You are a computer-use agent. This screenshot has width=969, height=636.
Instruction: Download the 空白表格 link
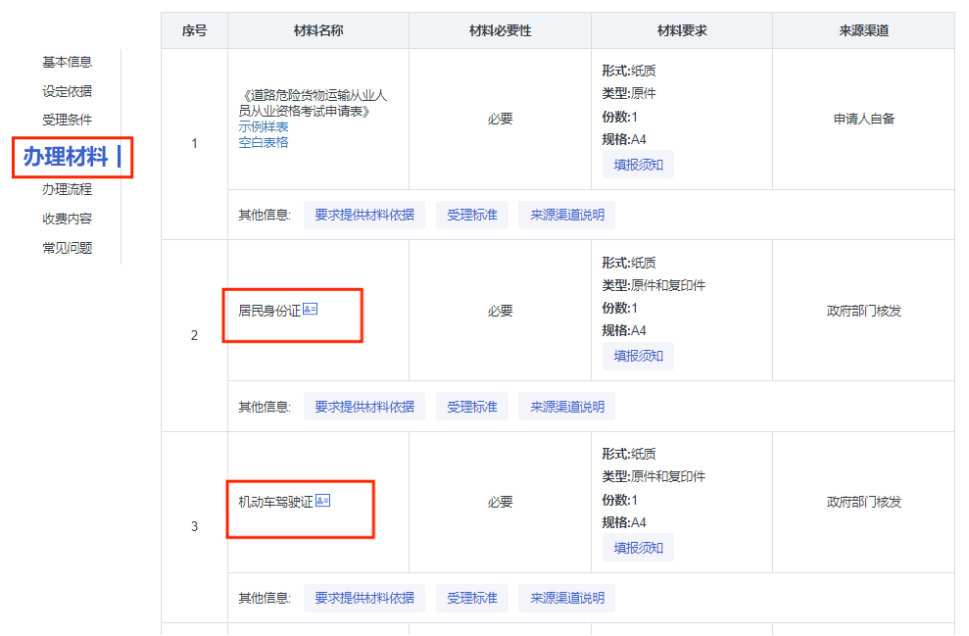(x=263, y=142)
